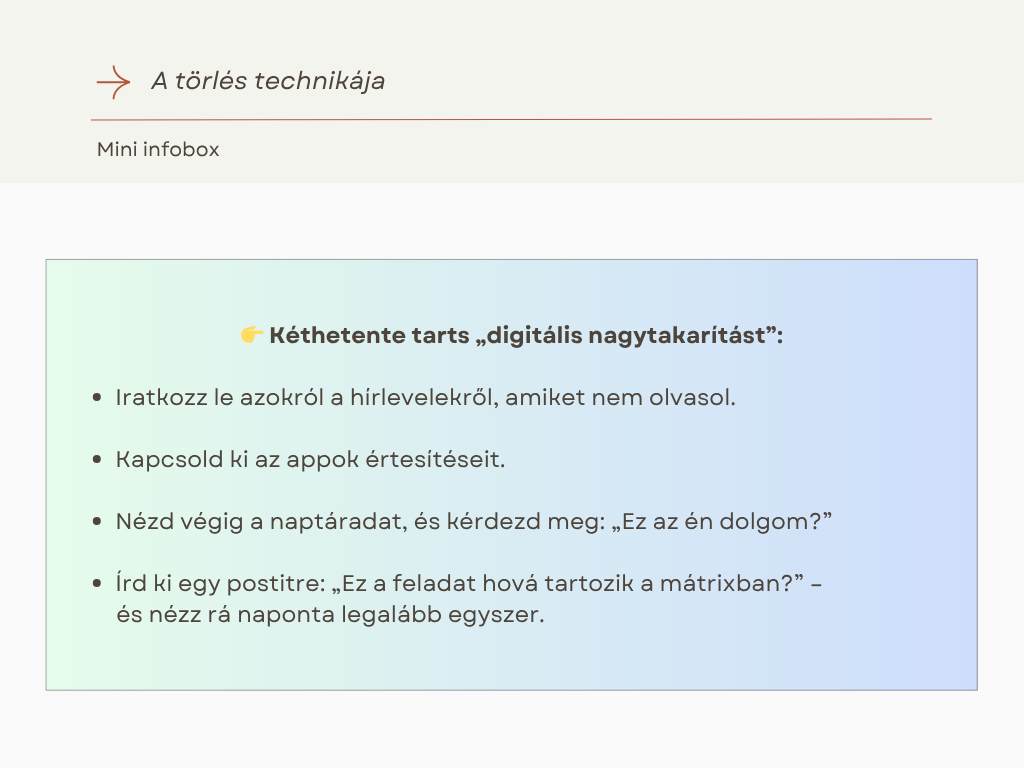Click the bullet dot before "Kapcsold ki"

pos(97,460)
